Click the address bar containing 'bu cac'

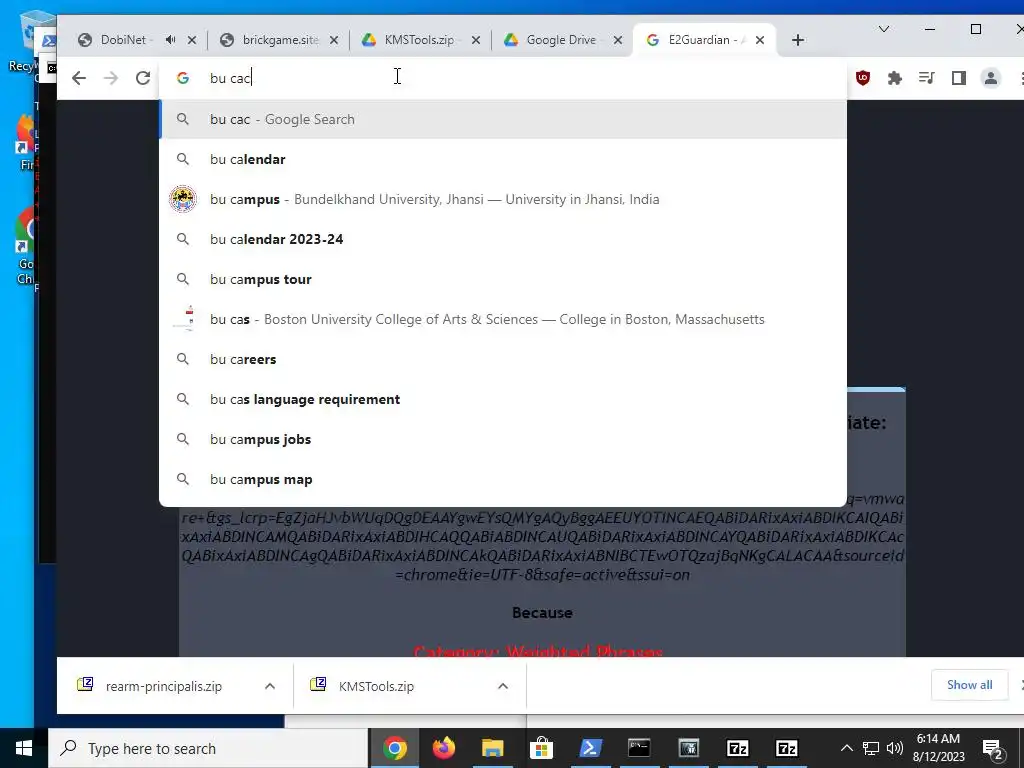pos(503,78)
